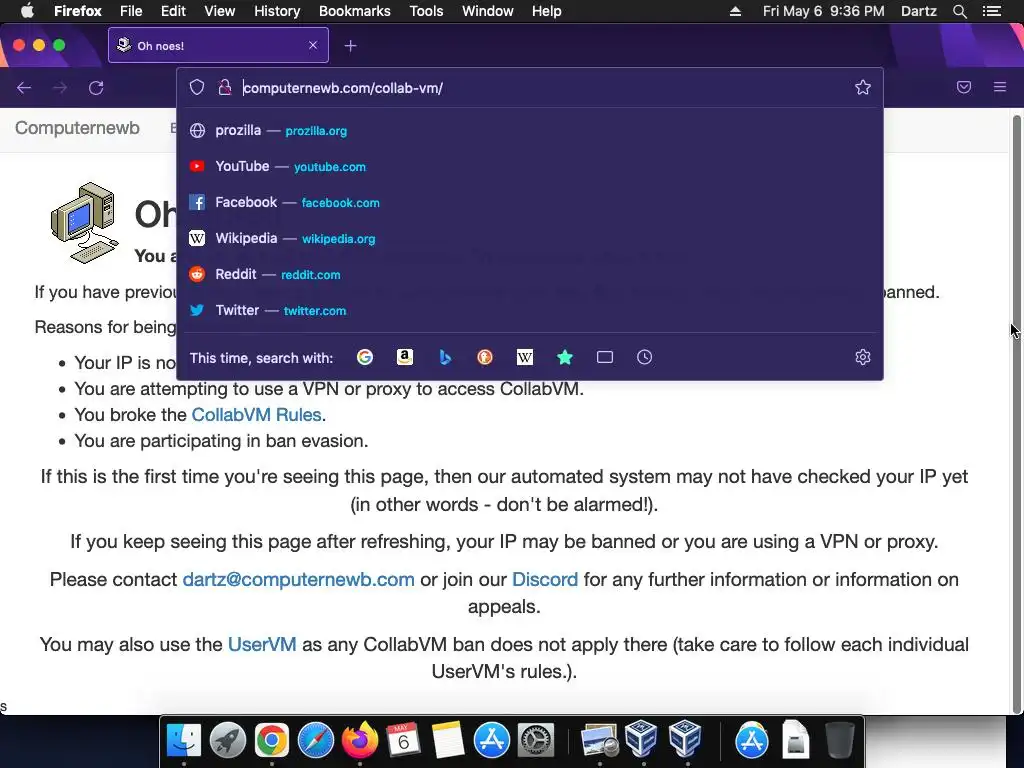Bookmark this page with the star icon
Viewport: 1024px width, 768px height.
pos(863,88)
